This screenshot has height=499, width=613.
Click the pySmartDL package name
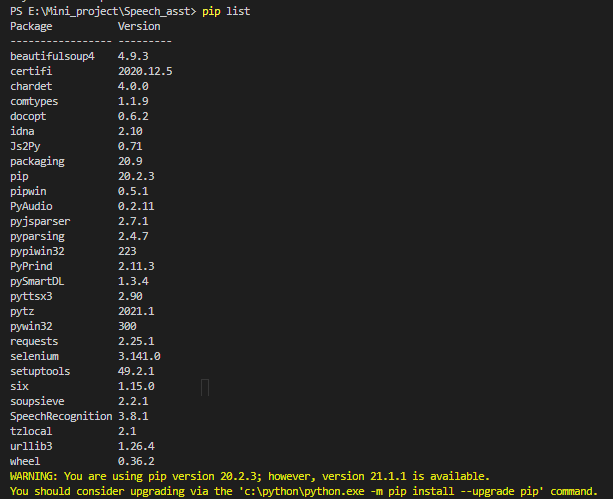(x=37, y=282)
